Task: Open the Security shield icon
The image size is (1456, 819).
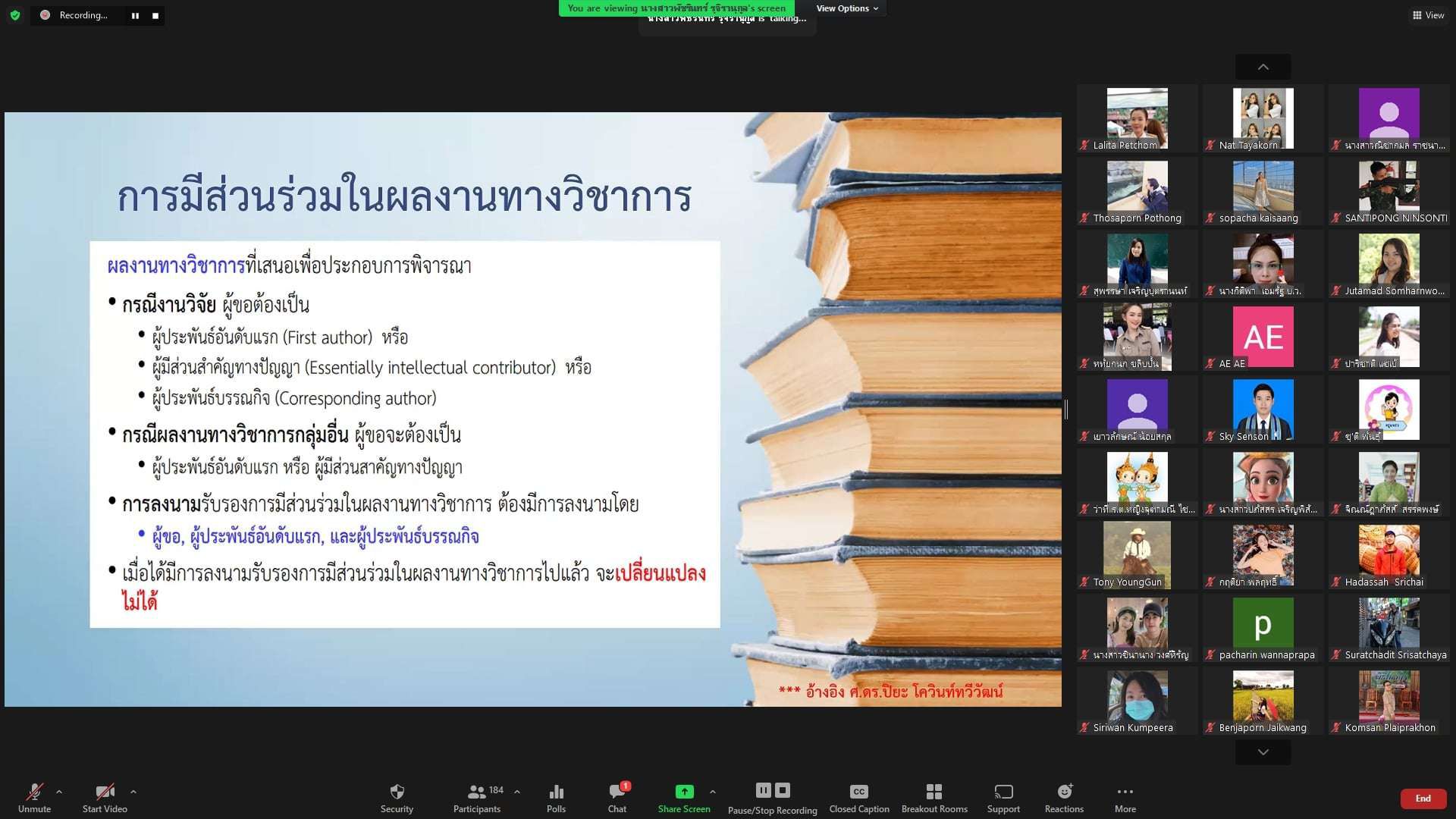Action: click(397, 792)
